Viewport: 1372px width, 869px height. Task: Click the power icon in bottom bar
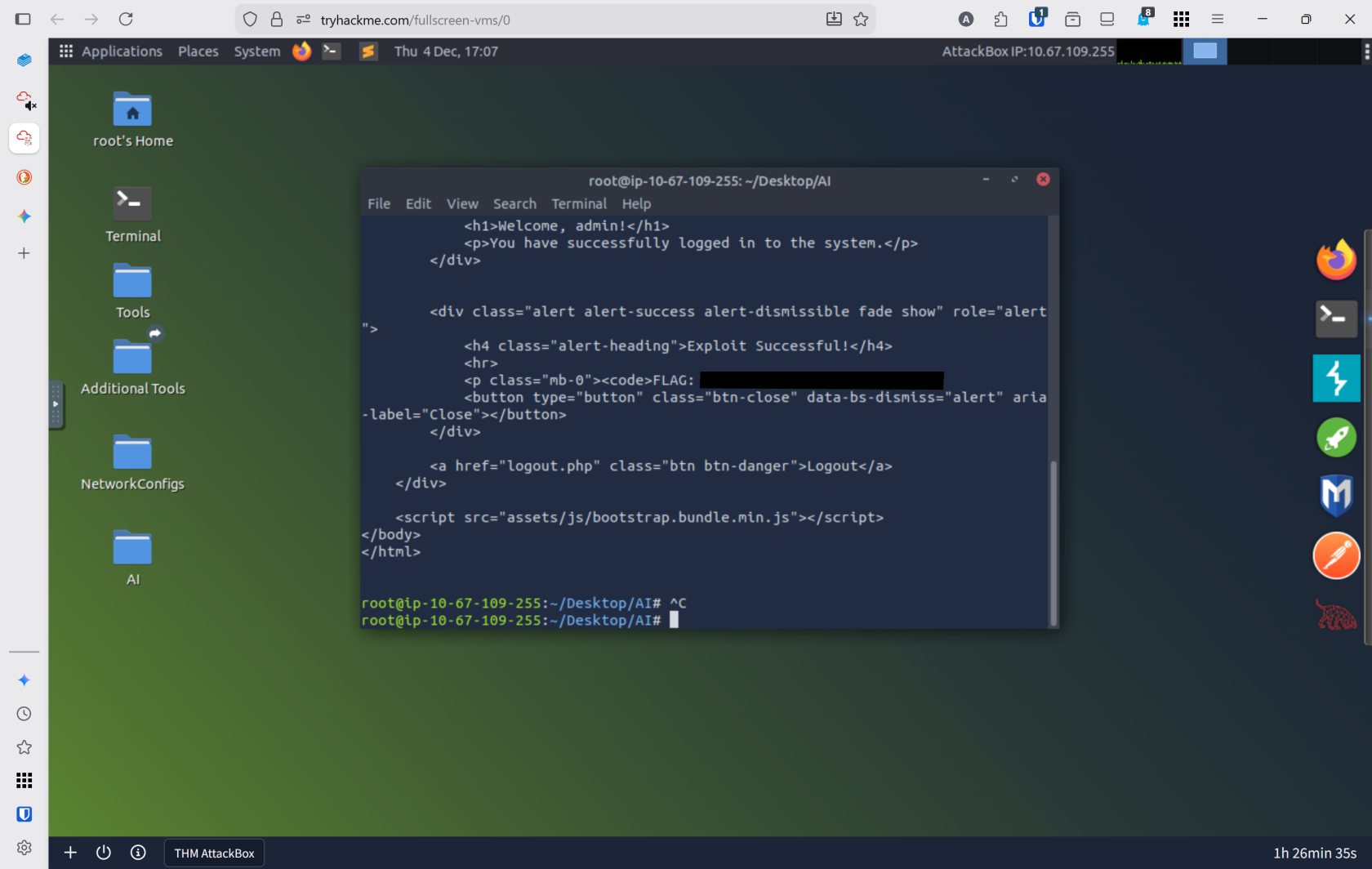pyautogui.click(x=104, y=853)
